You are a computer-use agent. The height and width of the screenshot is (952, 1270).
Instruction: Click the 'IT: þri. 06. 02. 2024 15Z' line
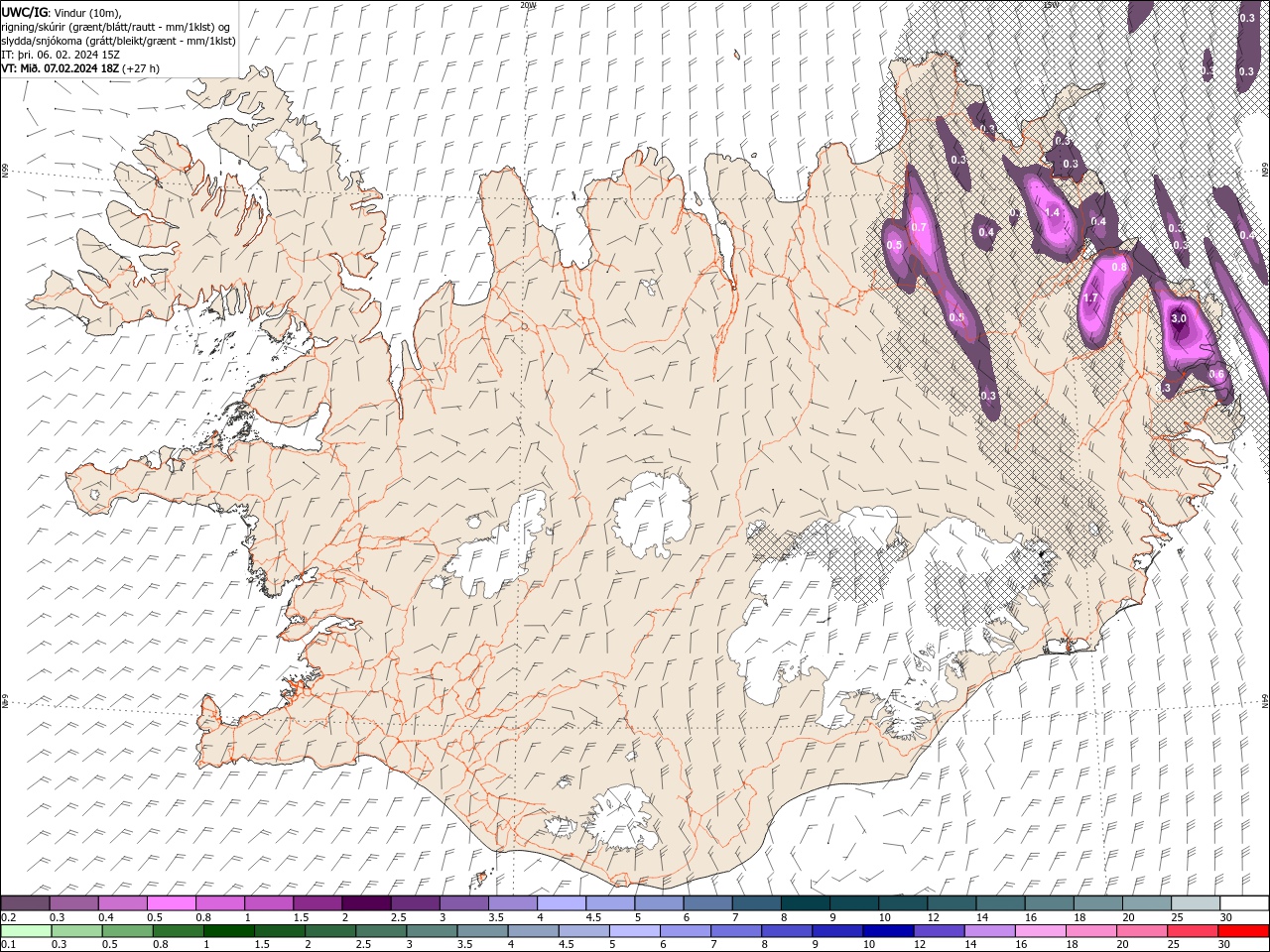(x=62, y=55)
